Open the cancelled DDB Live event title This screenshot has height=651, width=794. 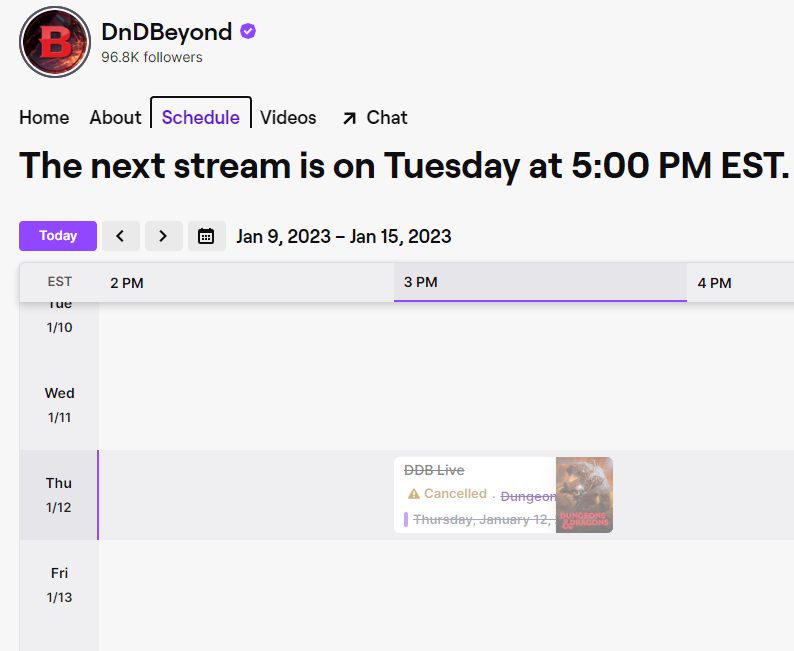[434, 470]
